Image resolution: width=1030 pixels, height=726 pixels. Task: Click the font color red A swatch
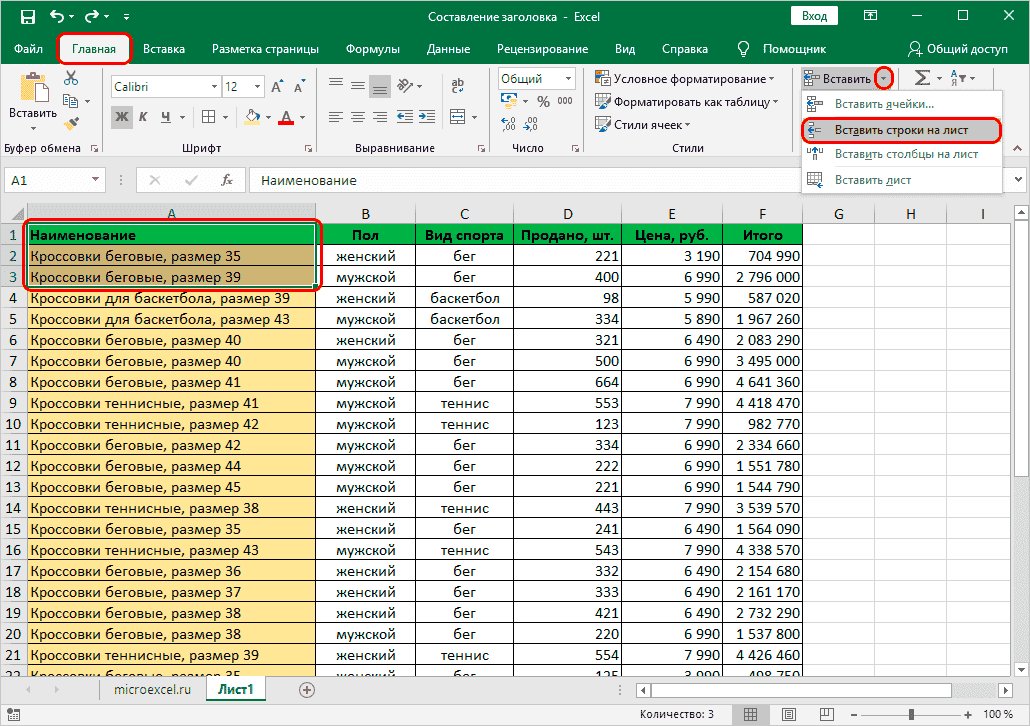coord(286,117)
